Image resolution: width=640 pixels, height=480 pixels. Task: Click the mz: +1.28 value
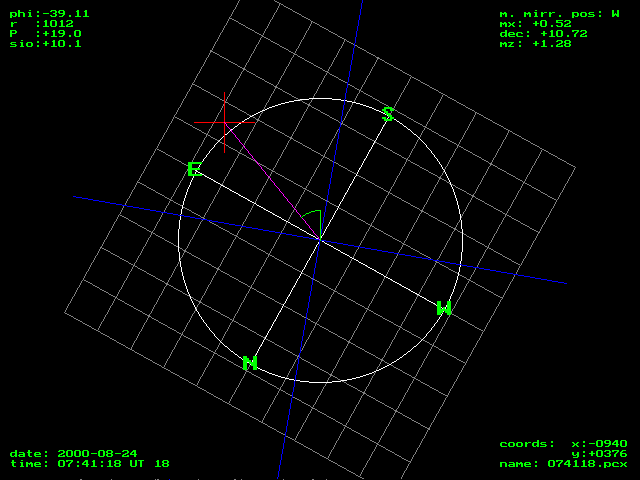[x=536, y=44]
